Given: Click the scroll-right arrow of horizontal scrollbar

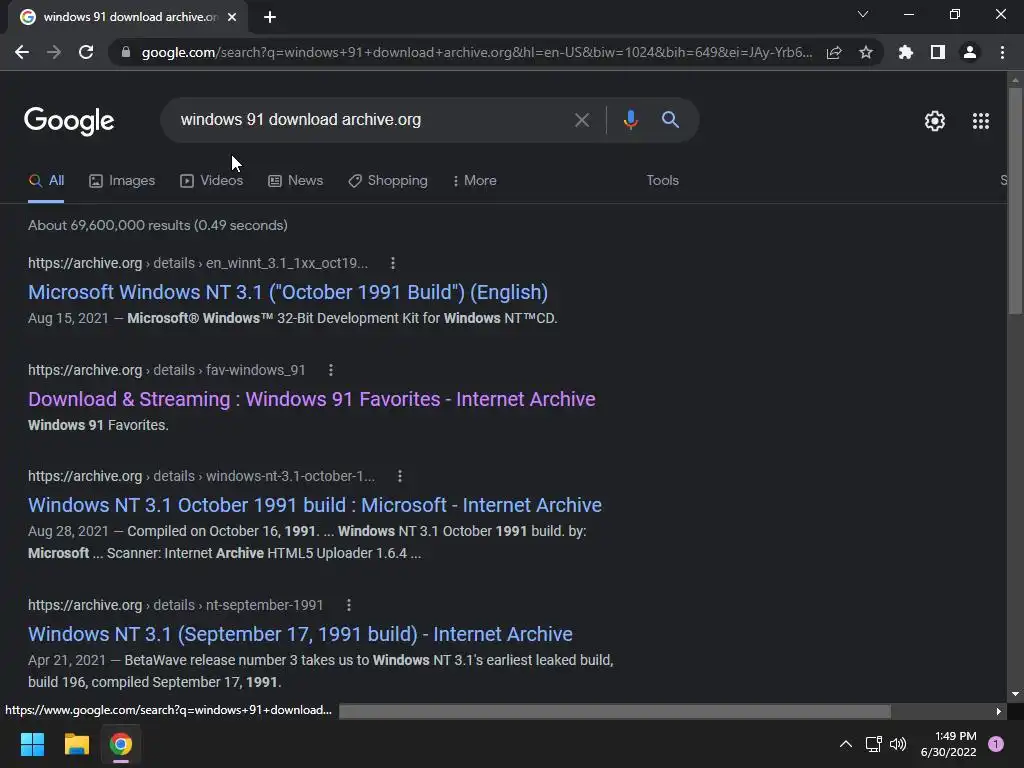Looking at the screenshot, I should pos(999,711).
